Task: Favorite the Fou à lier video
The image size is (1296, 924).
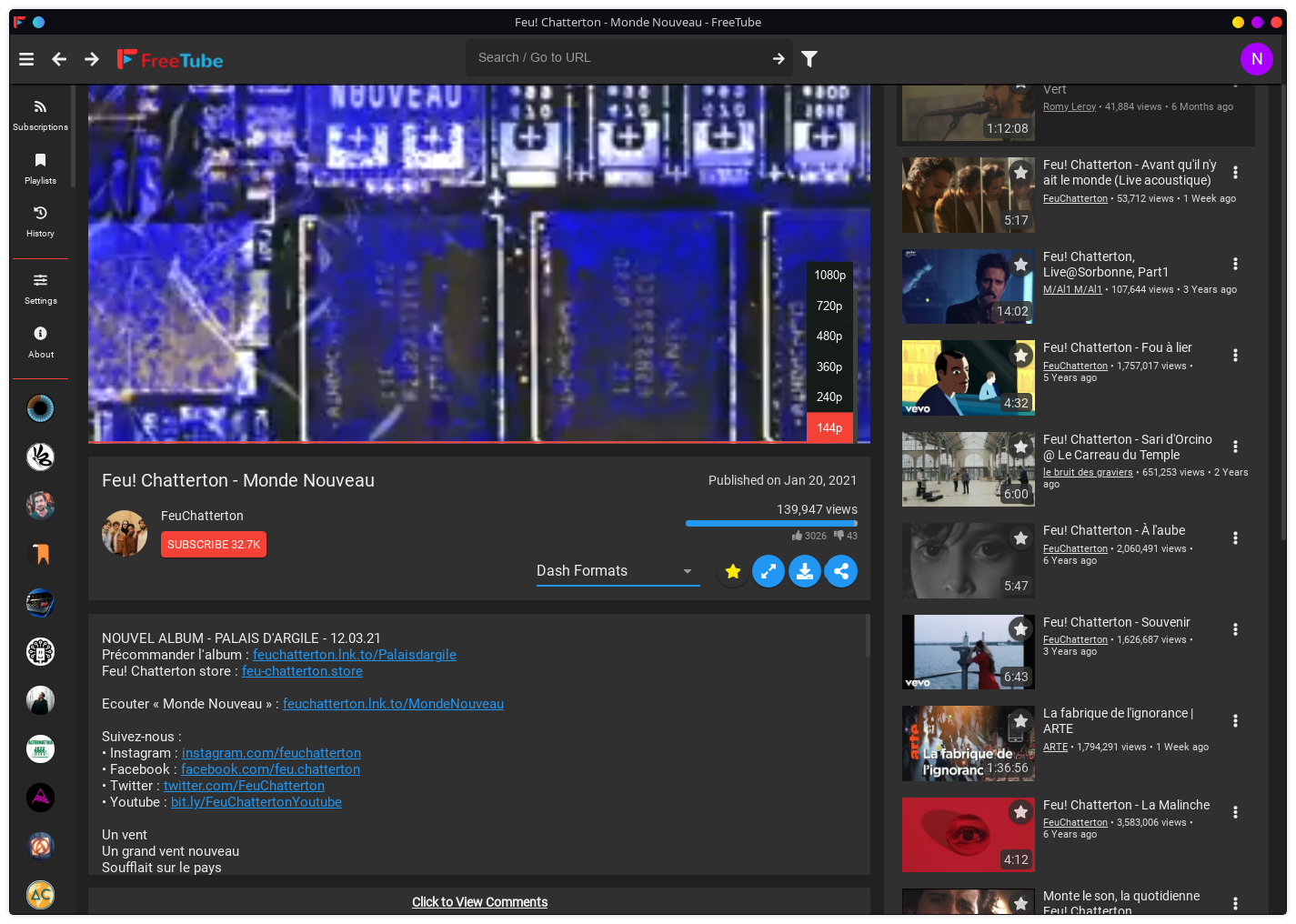Action: [x=1020, y=356]
